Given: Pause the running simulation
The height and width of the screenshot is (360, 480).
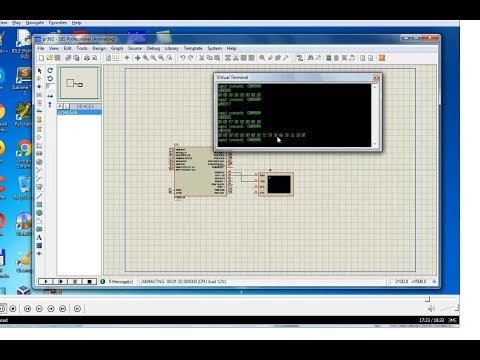Looking at the screenshot, I should tap(75, 282).
